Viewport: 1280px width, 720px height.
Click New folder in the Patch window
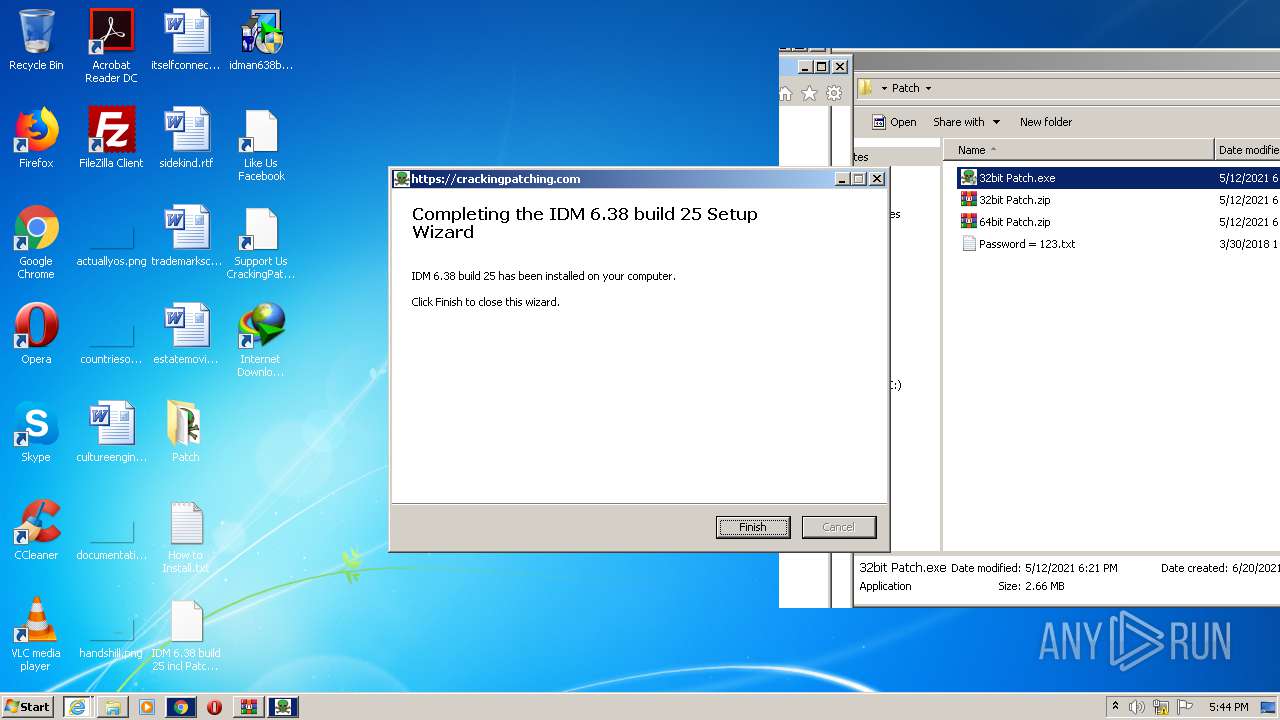(x=1046, y=122)
